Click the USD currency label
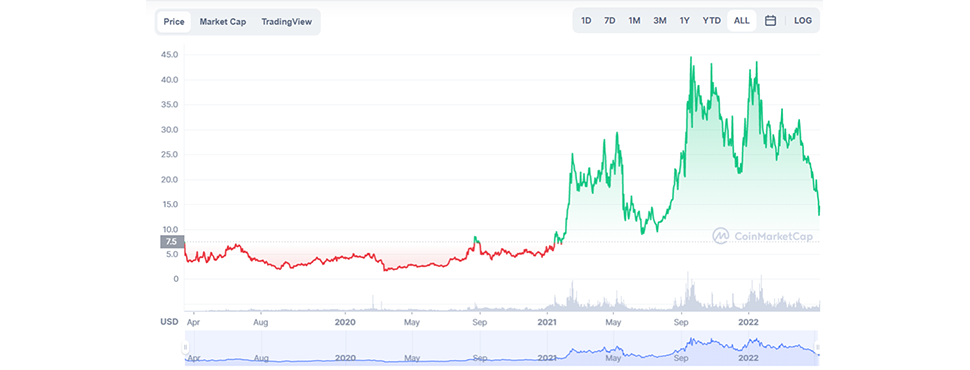Viewport: 970px width, 370px height. click(x=170, y=322)
